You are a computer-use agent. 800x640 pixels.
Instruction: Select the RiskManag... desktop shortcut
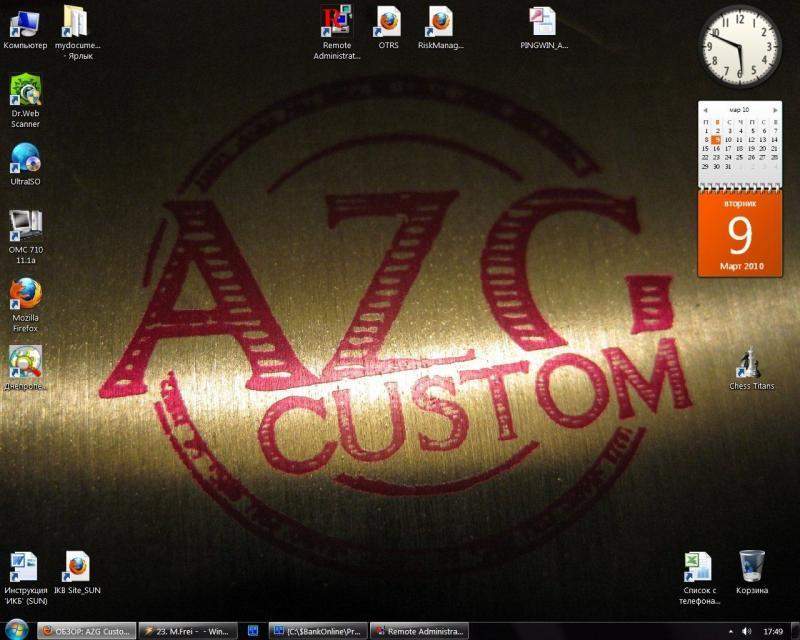pyautogui.click(x=440, y=28)
